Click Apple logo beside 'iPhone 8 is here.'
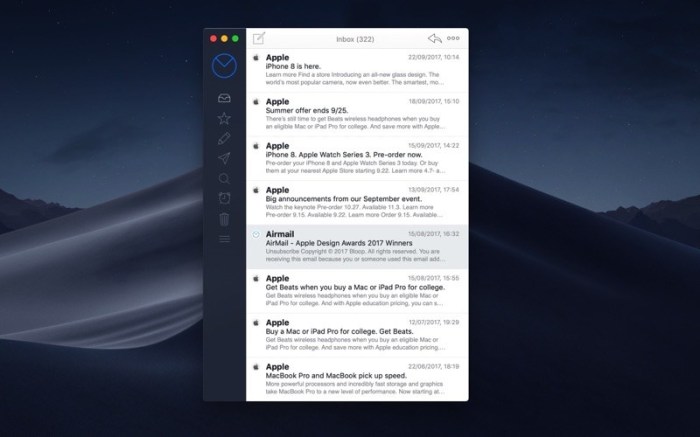The image size is (700, 437). (256, 57)
